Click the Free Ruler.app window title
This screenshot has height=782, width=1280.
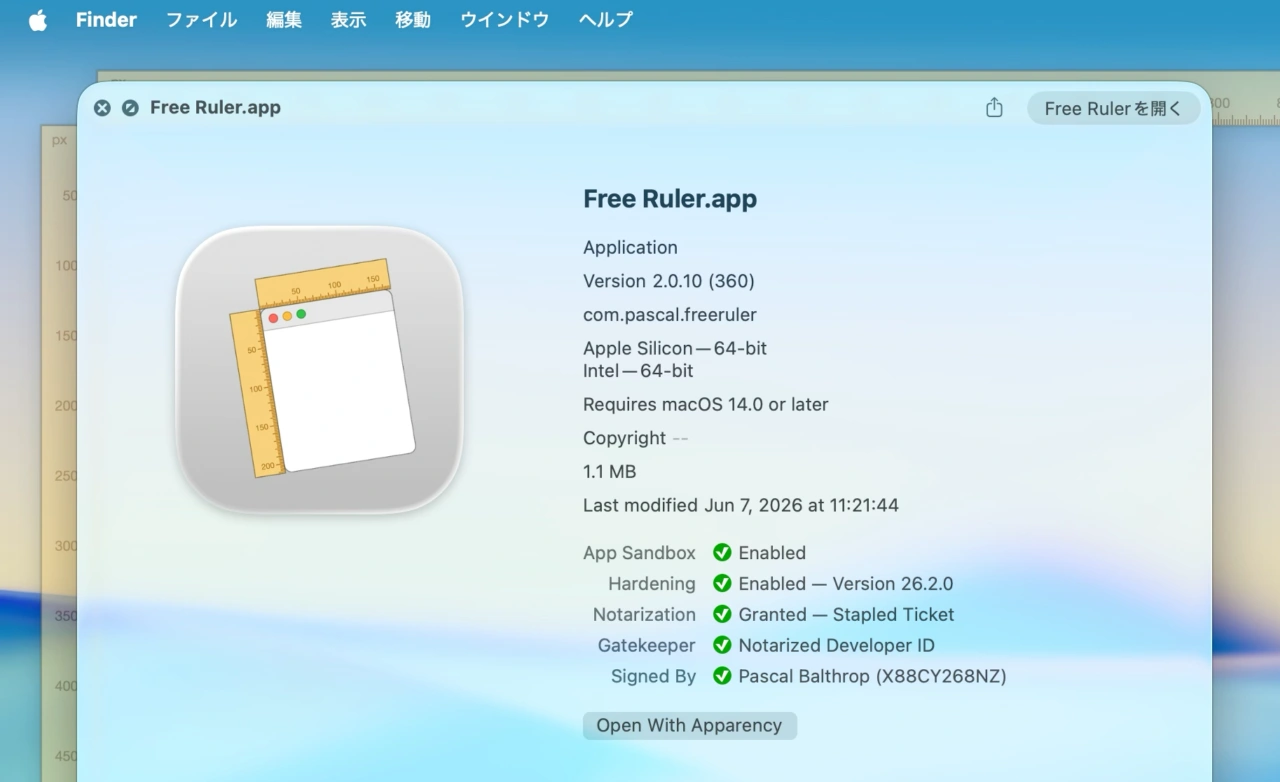[x=215, y=108]
